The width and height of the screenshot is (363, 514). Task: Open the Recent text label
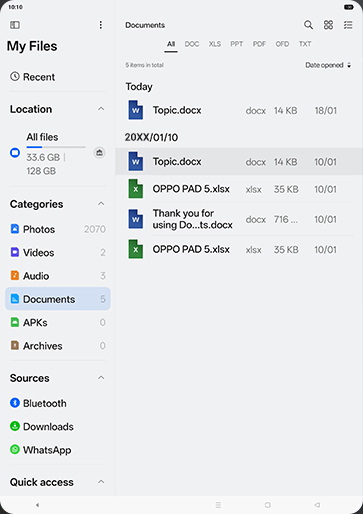(39, 77)
